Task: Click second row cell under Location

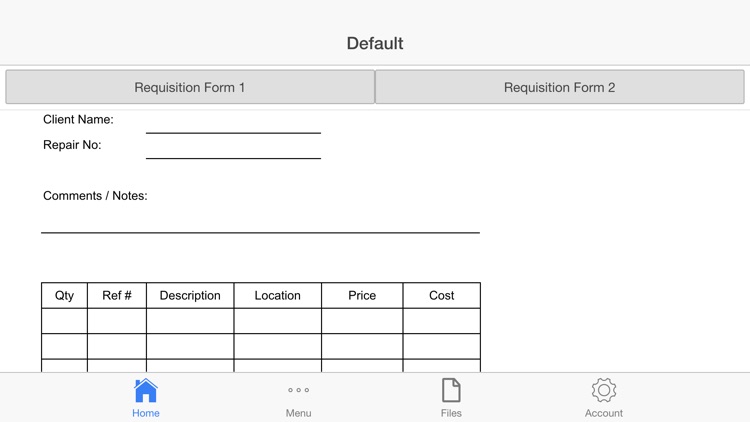Action: [278, 346]
